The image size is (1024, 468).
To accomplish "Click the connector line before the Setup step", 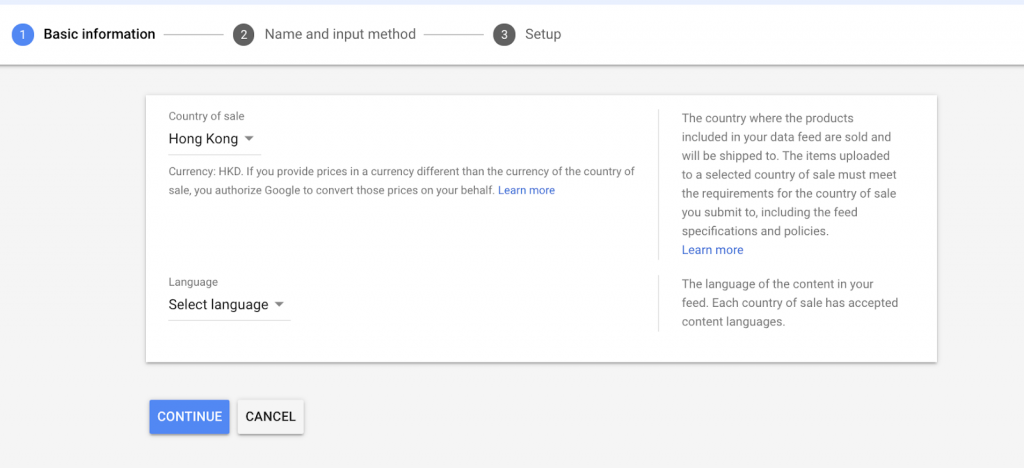I will point(454,35).
